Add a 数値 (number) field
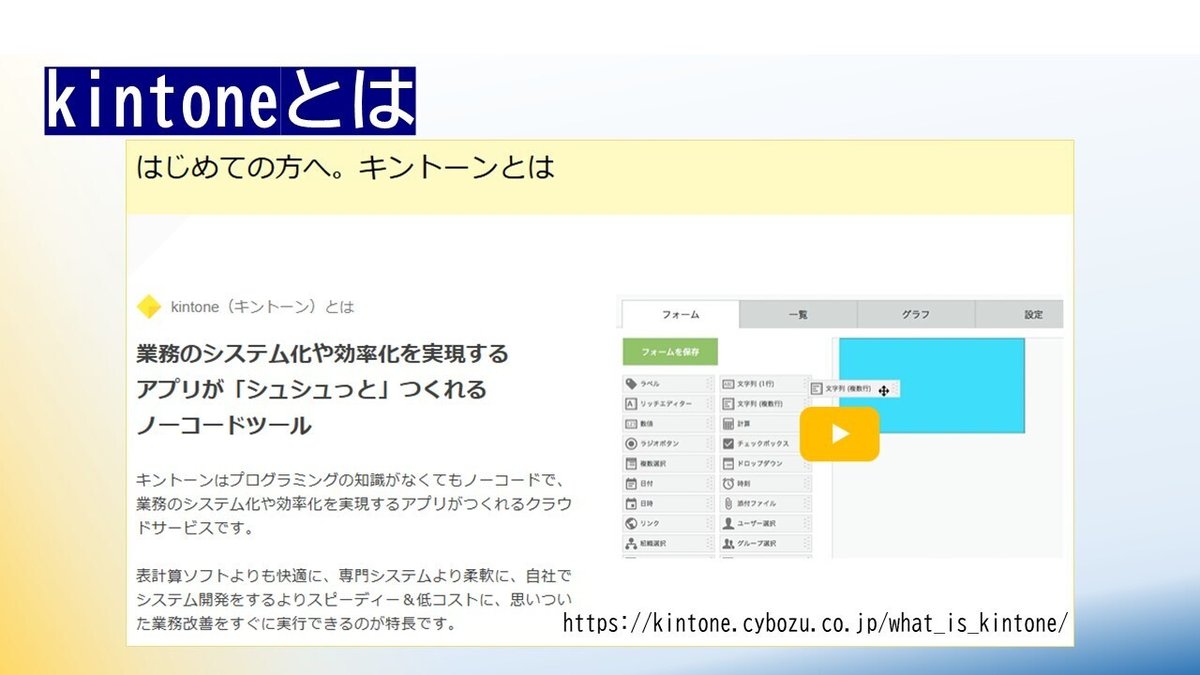 pos(668,423)
